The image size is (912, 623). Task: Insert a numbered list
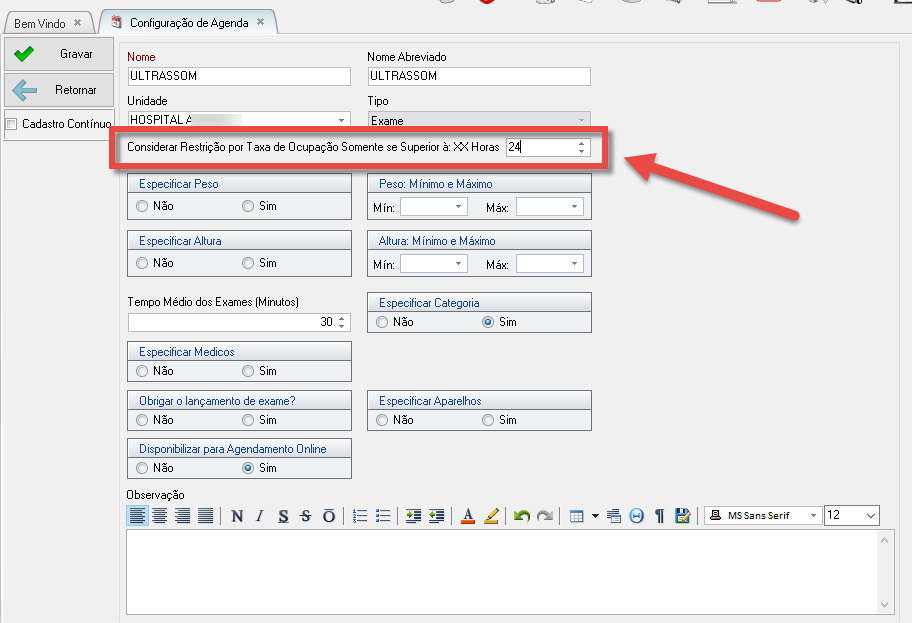click(360, 516)
